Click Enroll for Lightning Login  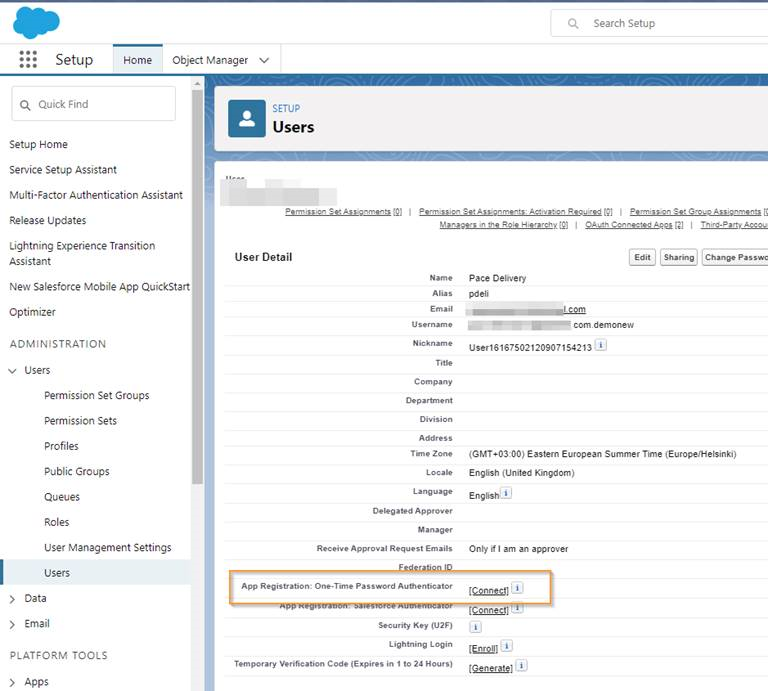click(483, 649)
